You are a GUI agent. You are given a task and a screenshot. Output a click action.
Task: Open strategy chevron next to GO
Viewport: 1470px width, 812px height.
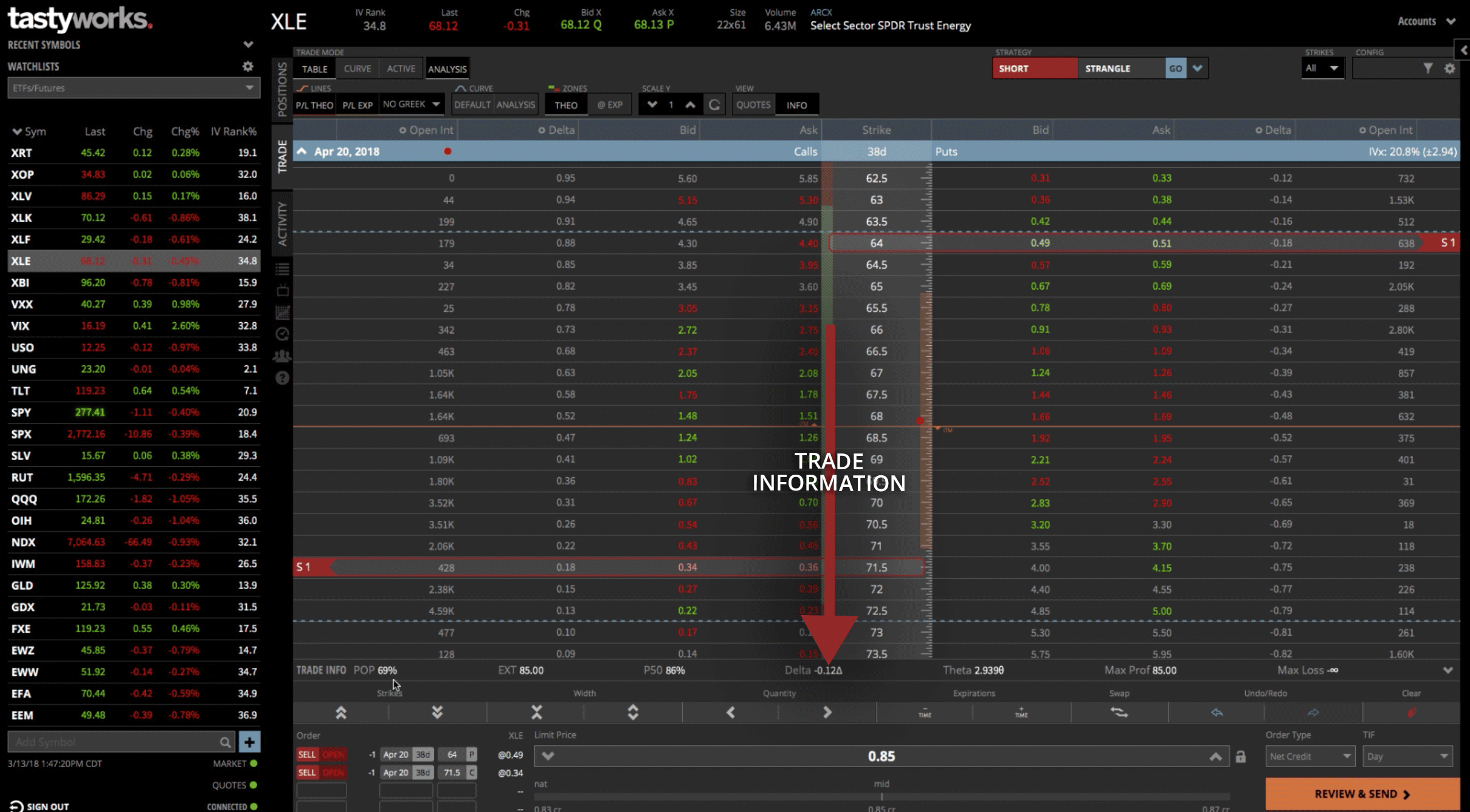1197,68
